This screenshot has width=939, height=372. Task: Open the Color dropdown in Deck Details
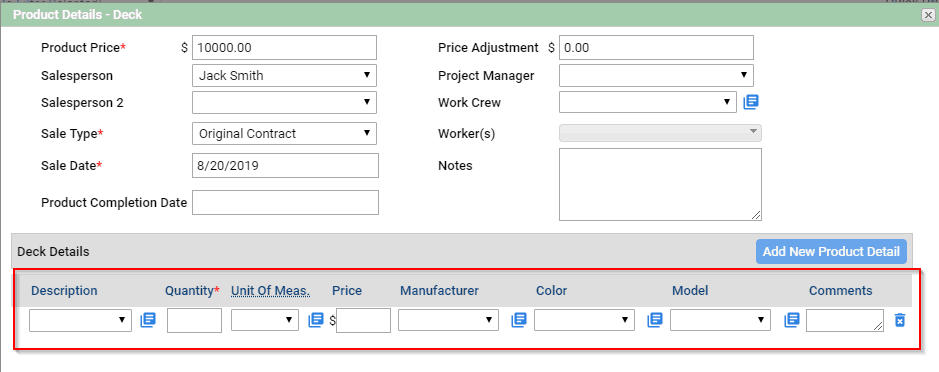pyautogui.click(x=584, y=320)
